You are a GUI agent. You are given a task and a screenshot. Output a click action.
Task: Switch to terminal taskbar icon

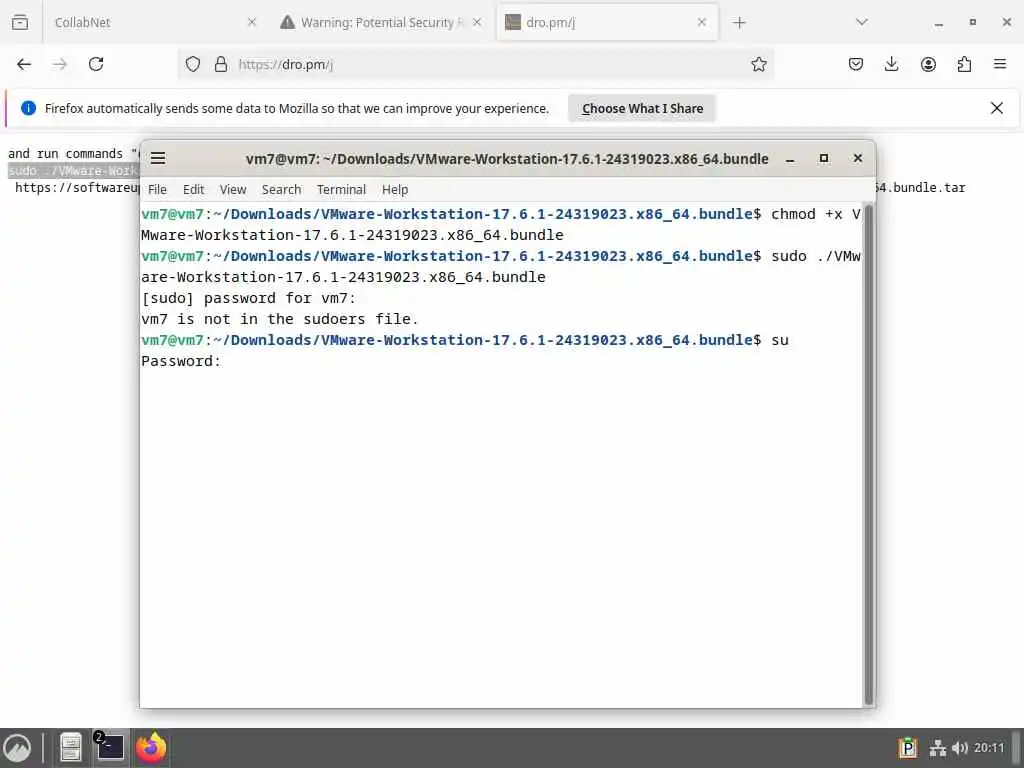(110, 748)
